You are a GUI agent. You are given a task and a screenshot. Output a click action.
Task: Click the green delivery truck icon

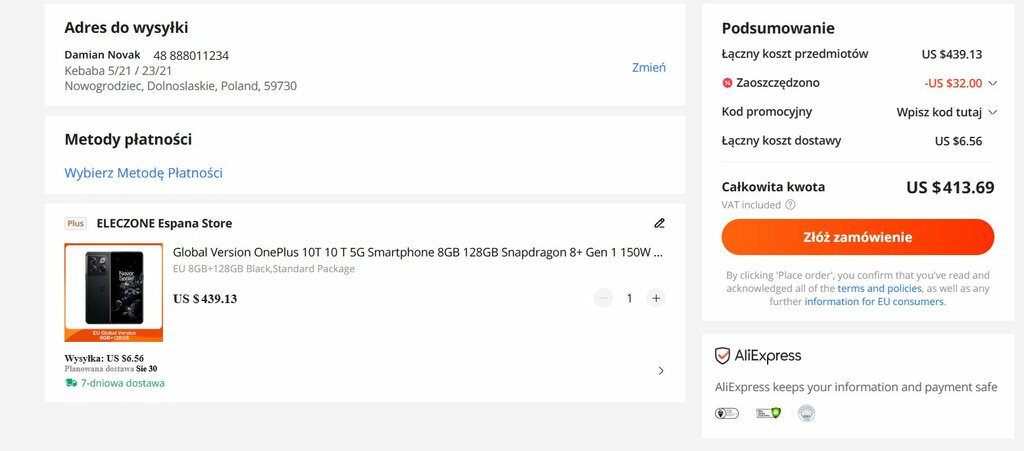pyautogui.click(x=71, y=383)
